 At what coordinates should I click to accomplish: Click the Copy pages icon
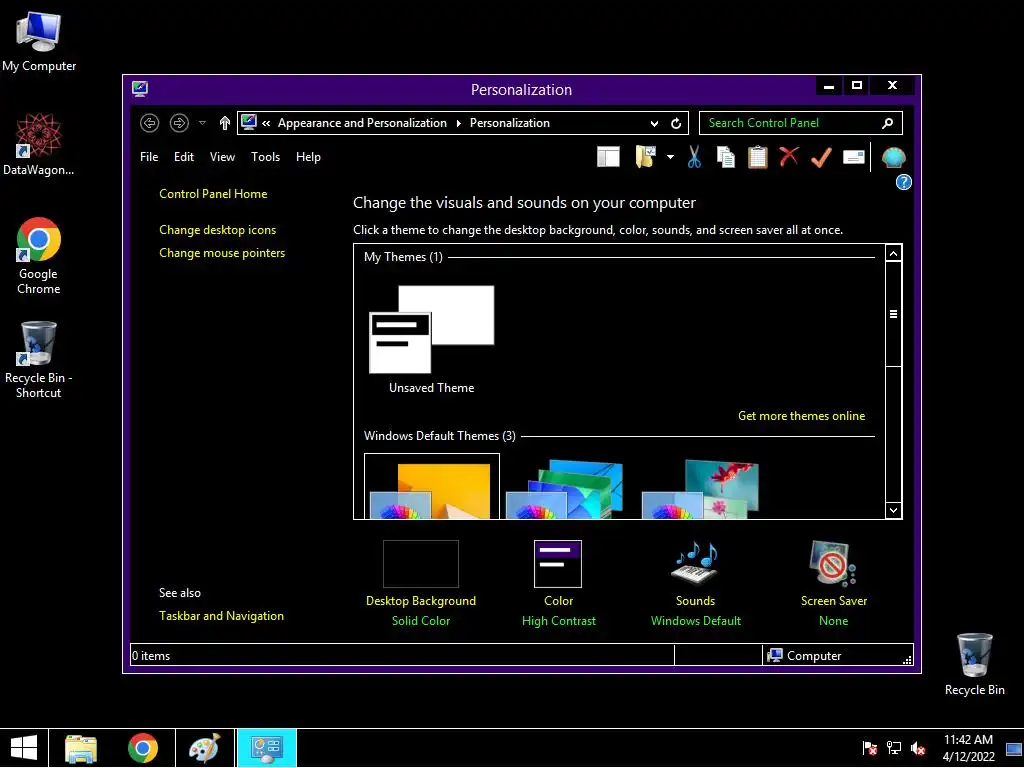coord(725,157)
